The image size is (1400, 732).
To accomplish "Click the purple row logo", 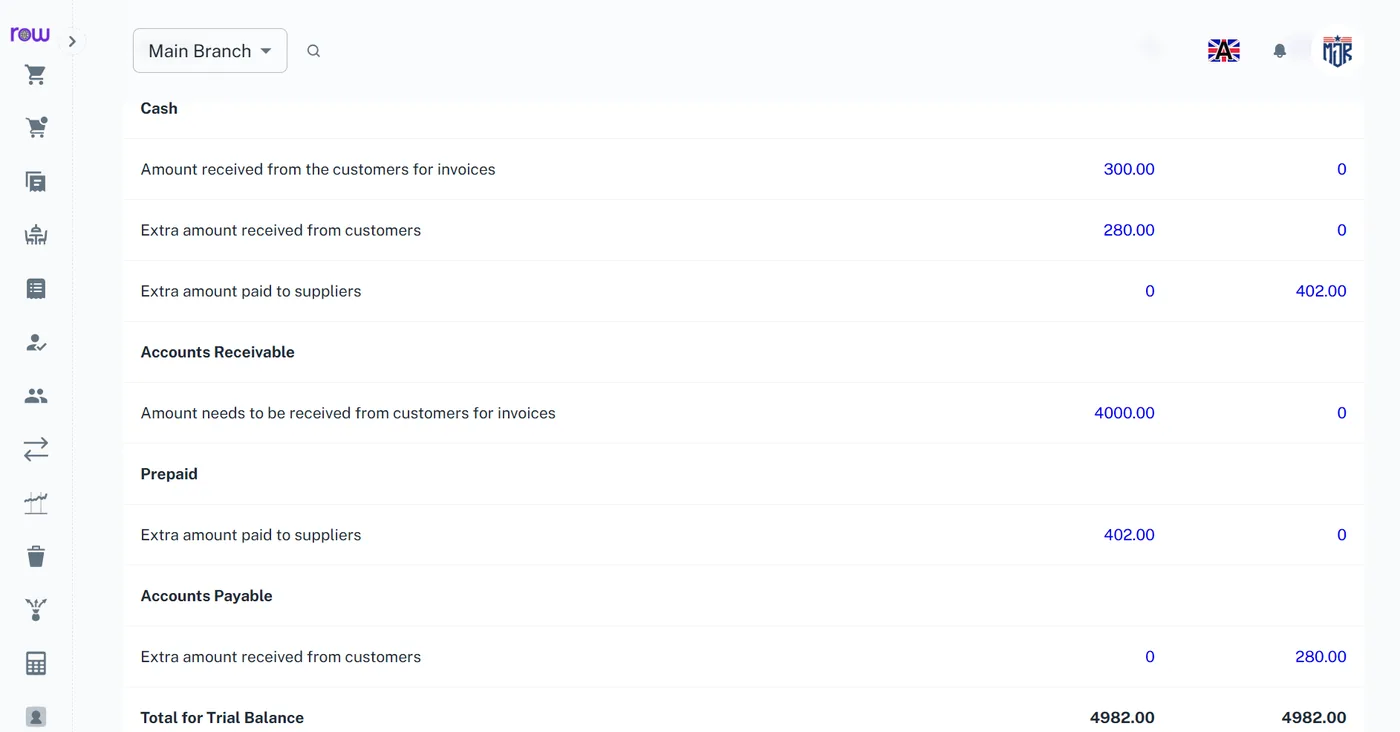I will click(30, 34).
